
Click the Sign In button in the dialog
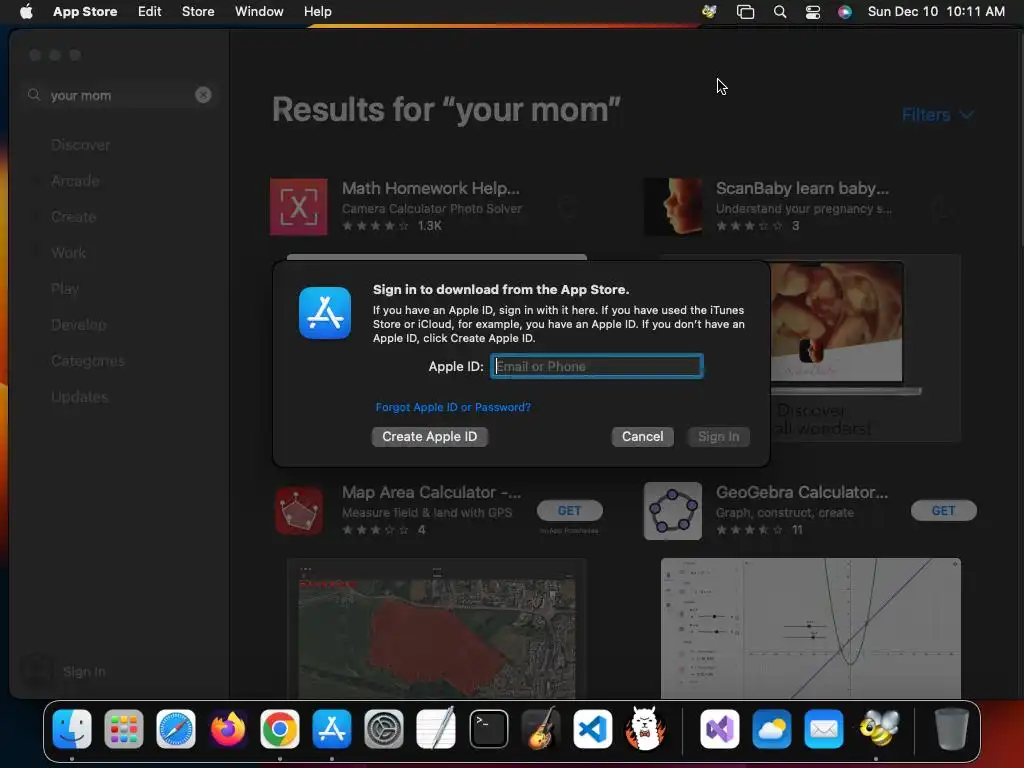tap(718, 436)
